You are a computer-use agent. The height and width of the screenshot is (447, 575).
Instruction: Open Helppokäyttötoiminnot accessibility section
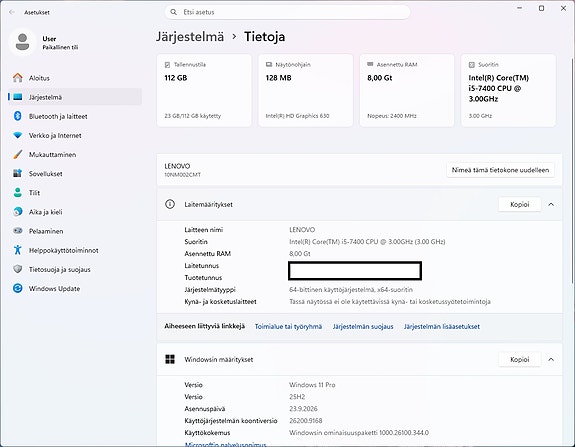pyautogui.click(x=75, y=250)
